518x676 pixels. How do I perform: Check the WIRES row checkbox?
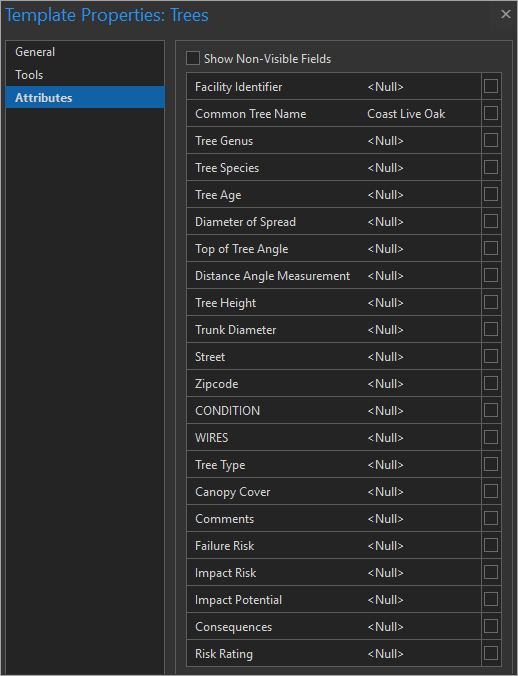pos(491,438)
